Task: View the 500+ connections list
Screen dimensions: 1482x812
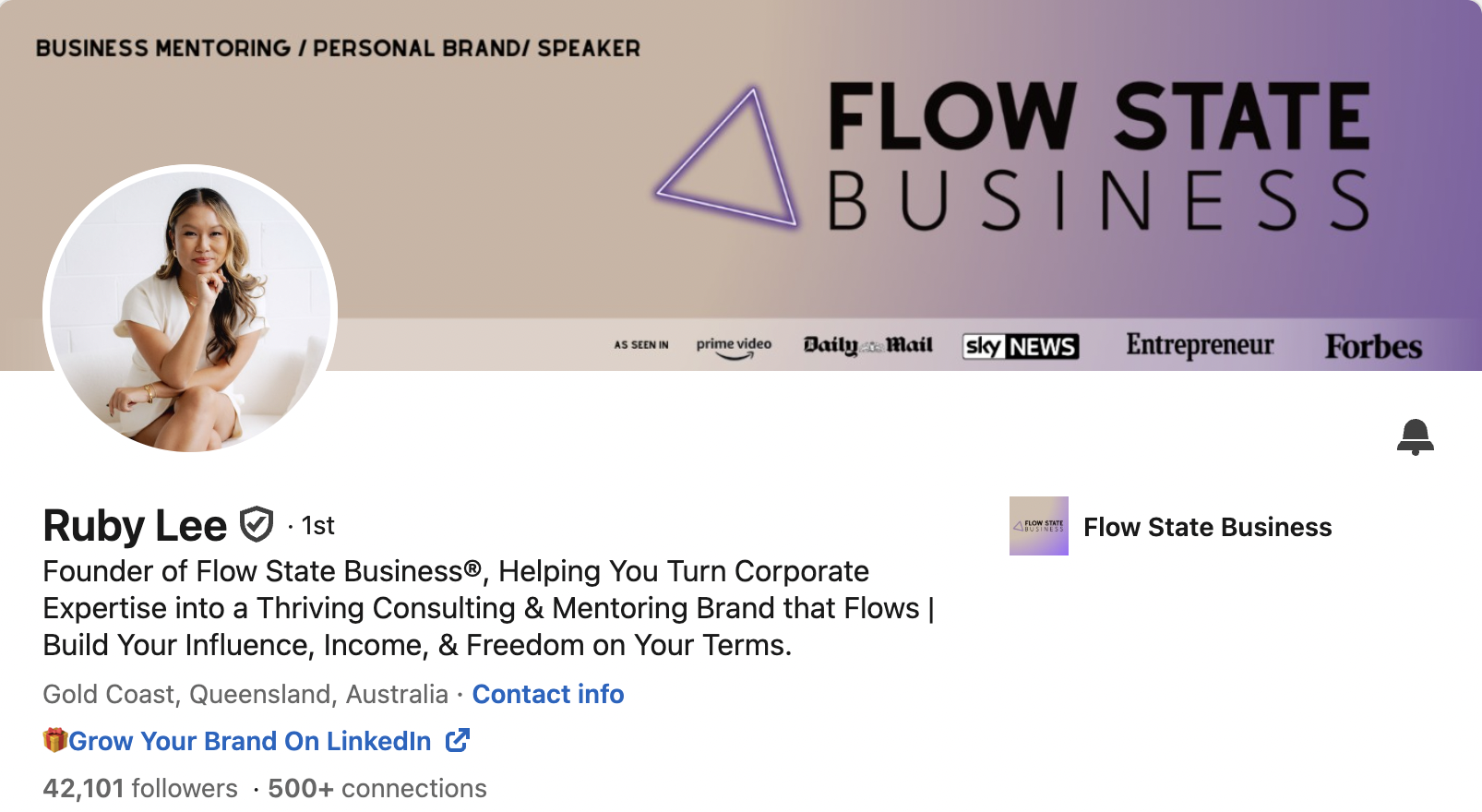Action: (x=377, y=788)
